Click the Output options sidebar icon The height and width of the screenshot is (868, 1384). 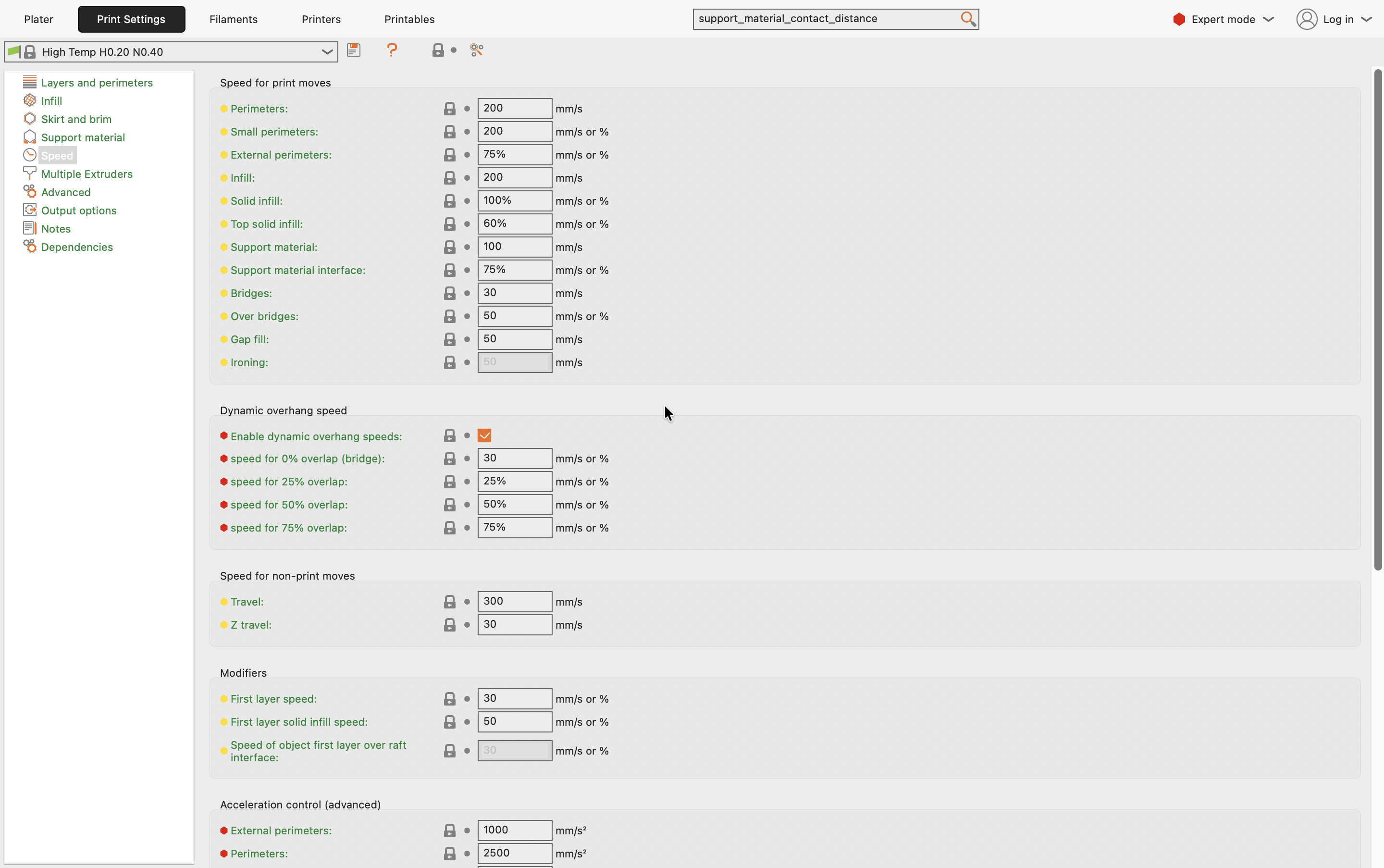click(x=30, y=210)
